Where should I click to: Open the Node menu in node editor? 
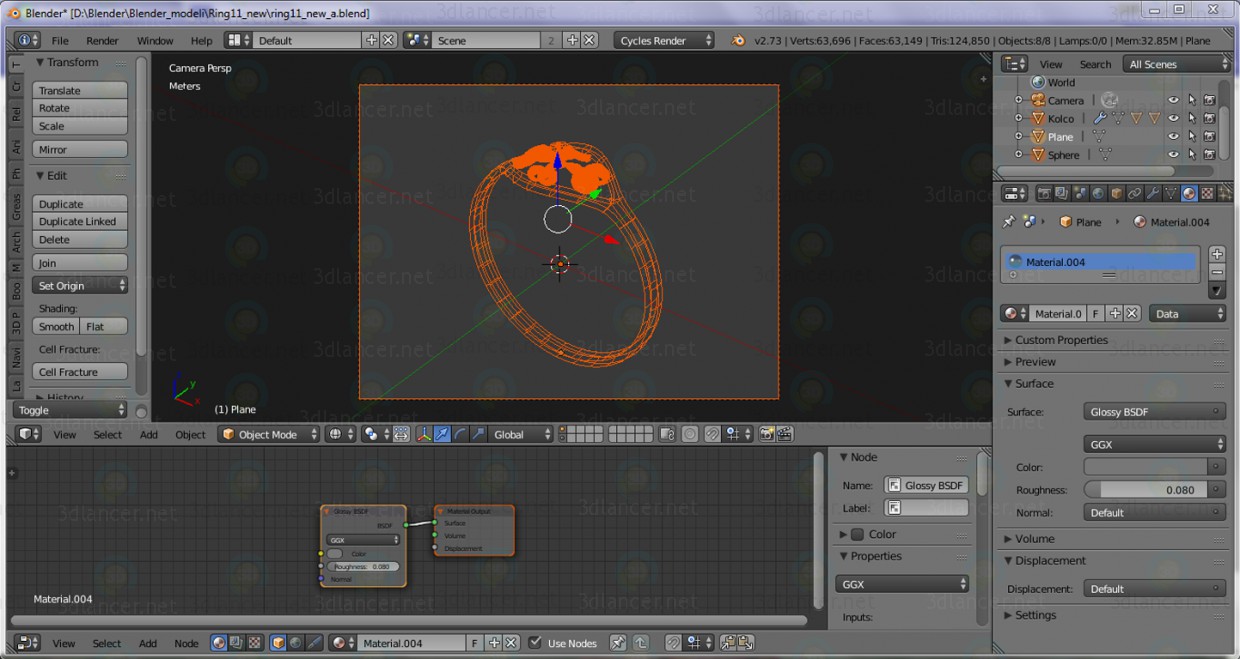186,643
